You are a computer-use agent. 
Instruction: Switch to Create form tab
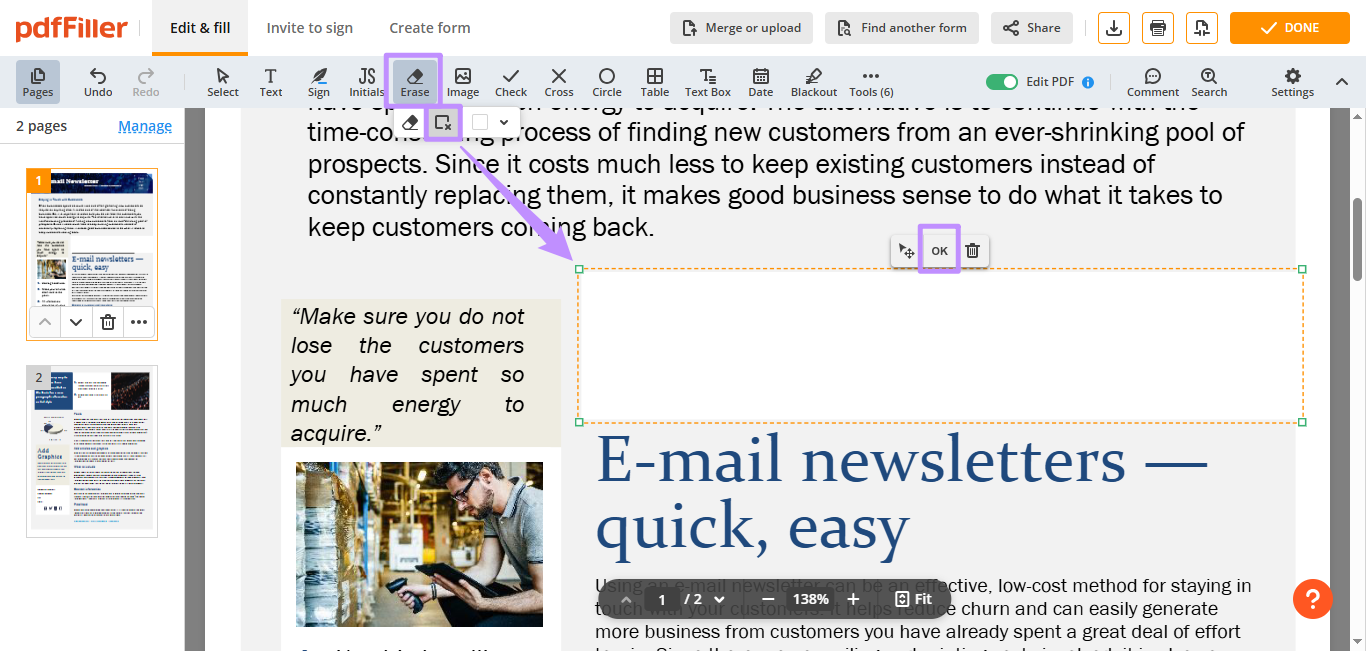(x=430, y=28)
